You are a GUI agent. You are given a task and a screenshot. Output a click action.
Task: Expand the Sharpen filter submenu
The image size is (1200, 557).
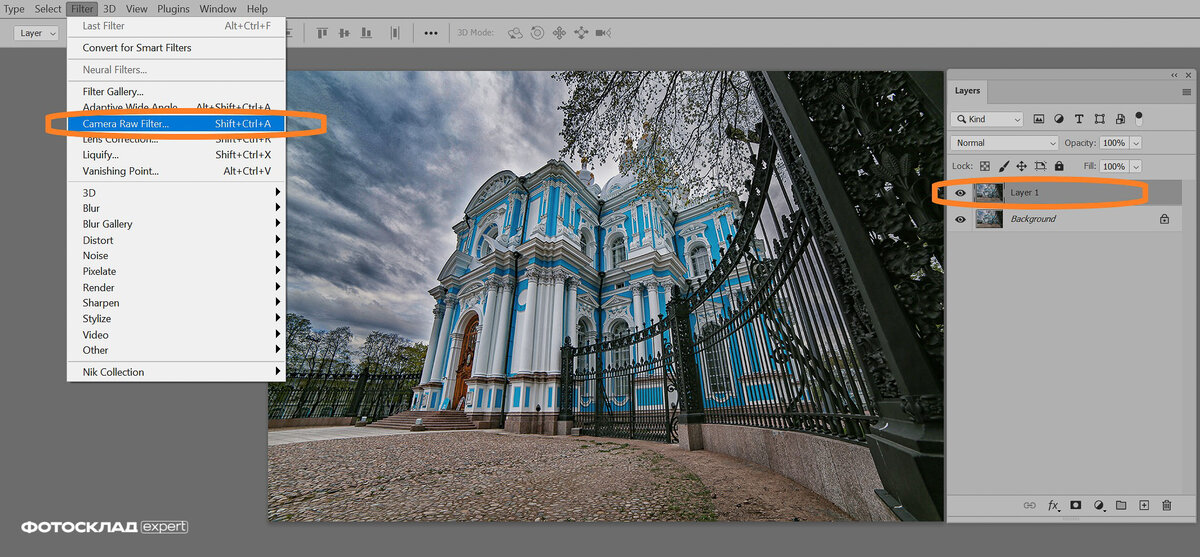coord(176,303)
